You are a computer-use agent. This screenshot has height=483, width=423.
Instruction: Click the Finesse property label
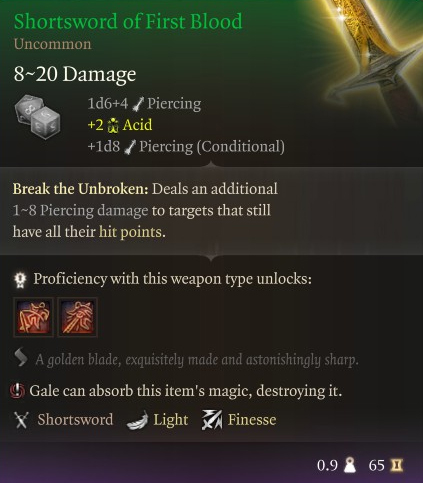[x=252, y=420]
